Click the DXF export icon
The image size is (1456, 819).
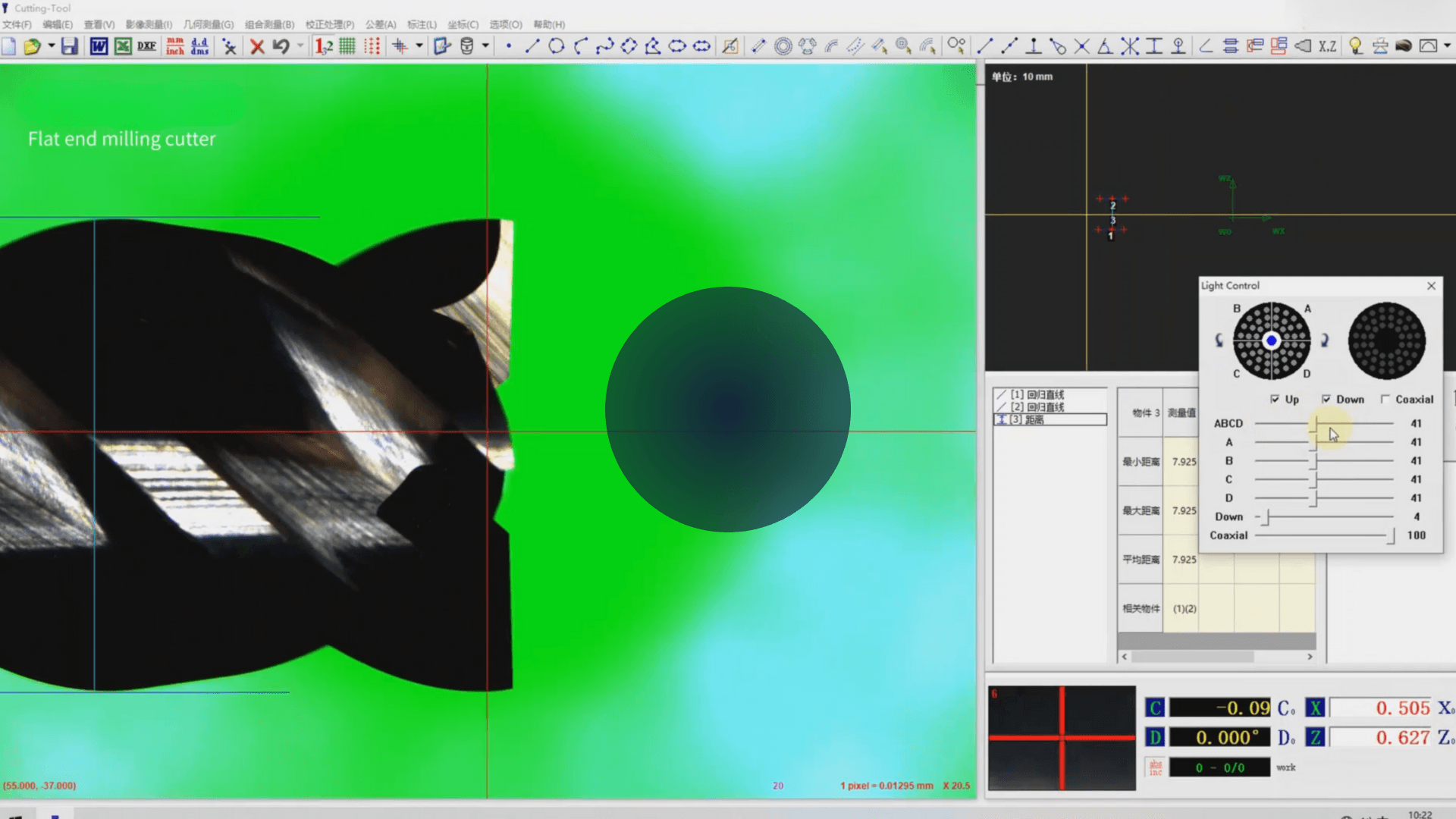click(x=147, y=46)
